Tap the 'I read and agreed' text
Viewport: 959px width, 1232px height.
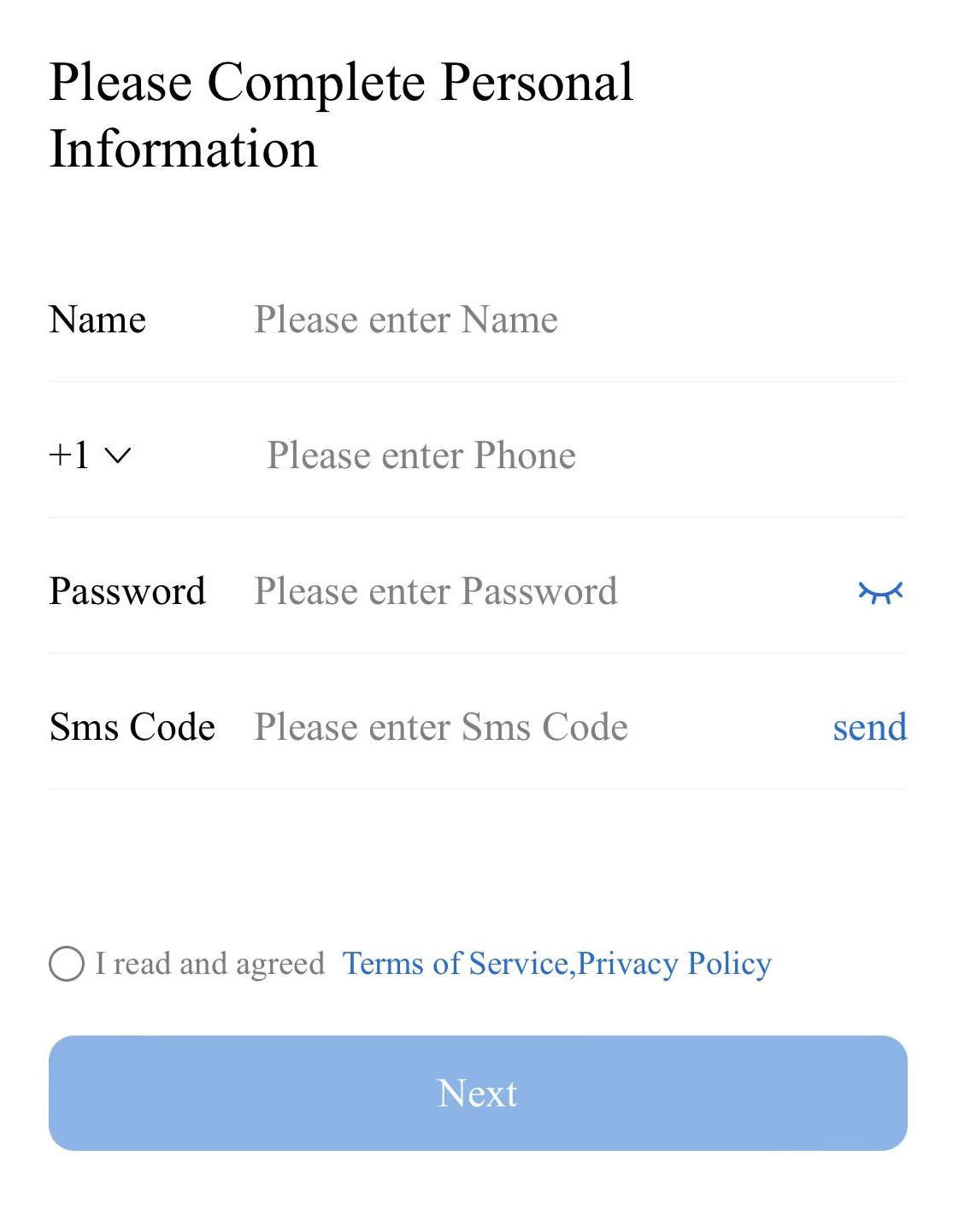click(210, 964)
